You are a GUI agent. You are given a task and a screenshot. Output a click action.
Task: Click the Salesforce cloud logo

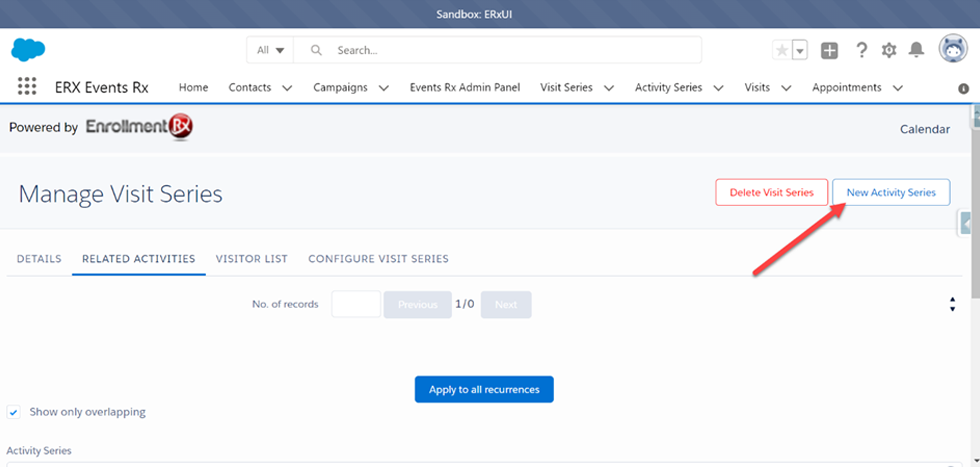[27, 50]
